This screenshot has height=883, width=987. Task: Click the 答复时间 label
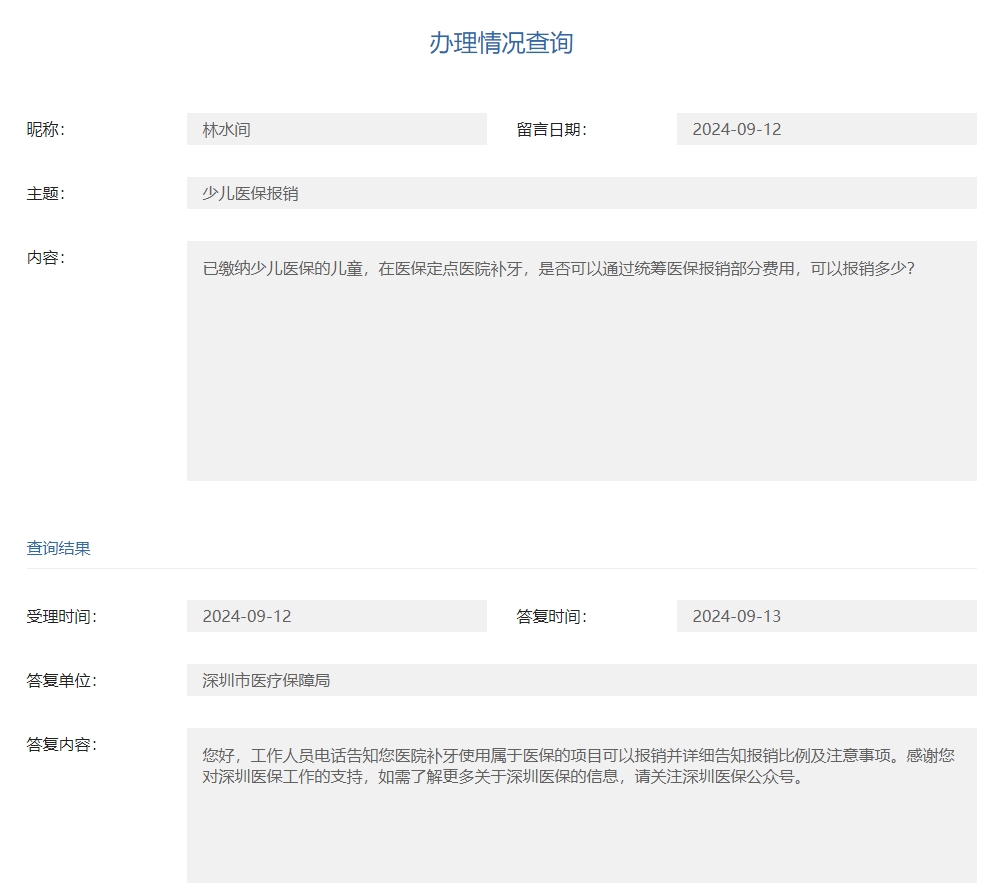click(551, 616)
